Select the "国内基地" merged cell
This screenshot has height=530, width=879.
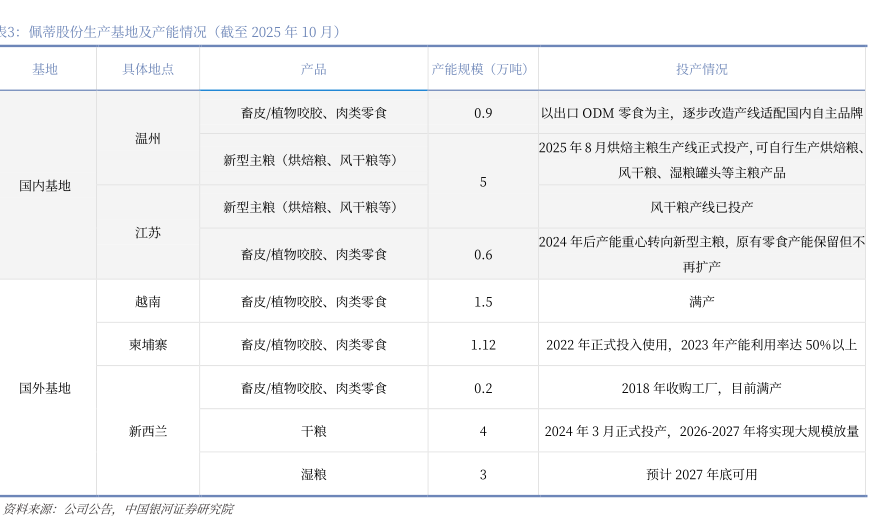point(45,185)
